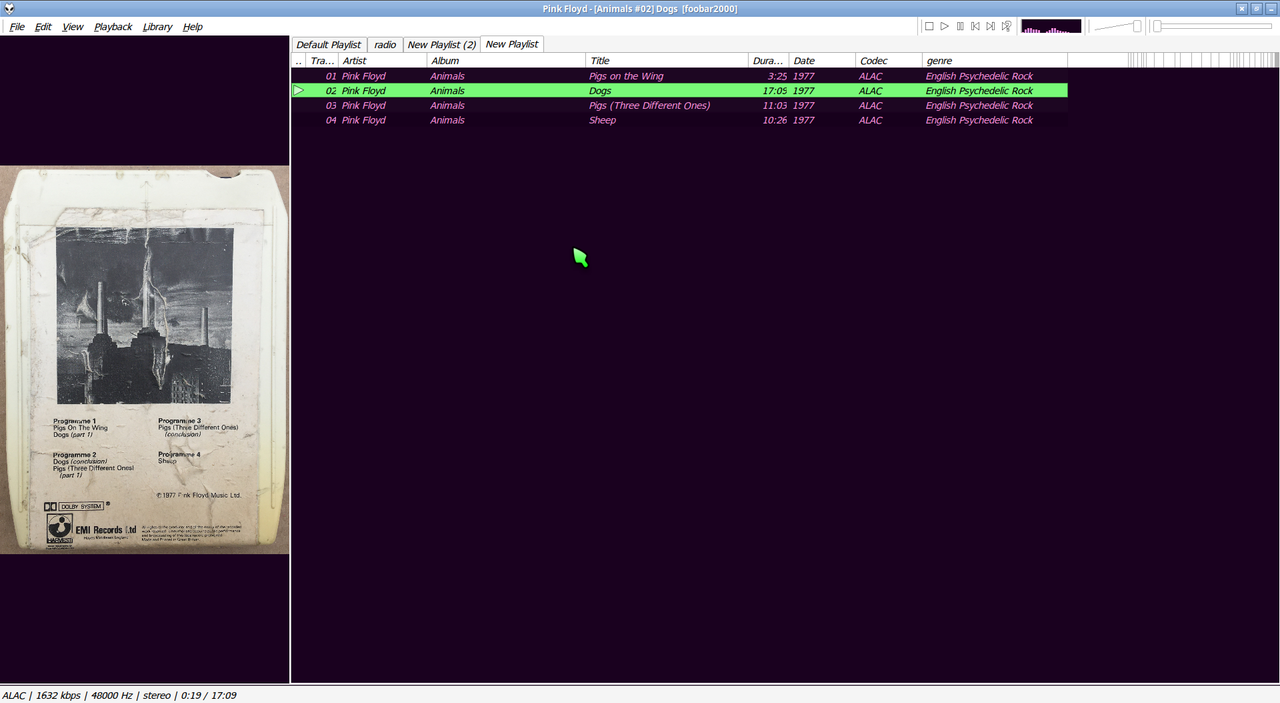Sort by the Duration column header
This screenshot has height=703, width=1280.
click(x=768, y=61)
